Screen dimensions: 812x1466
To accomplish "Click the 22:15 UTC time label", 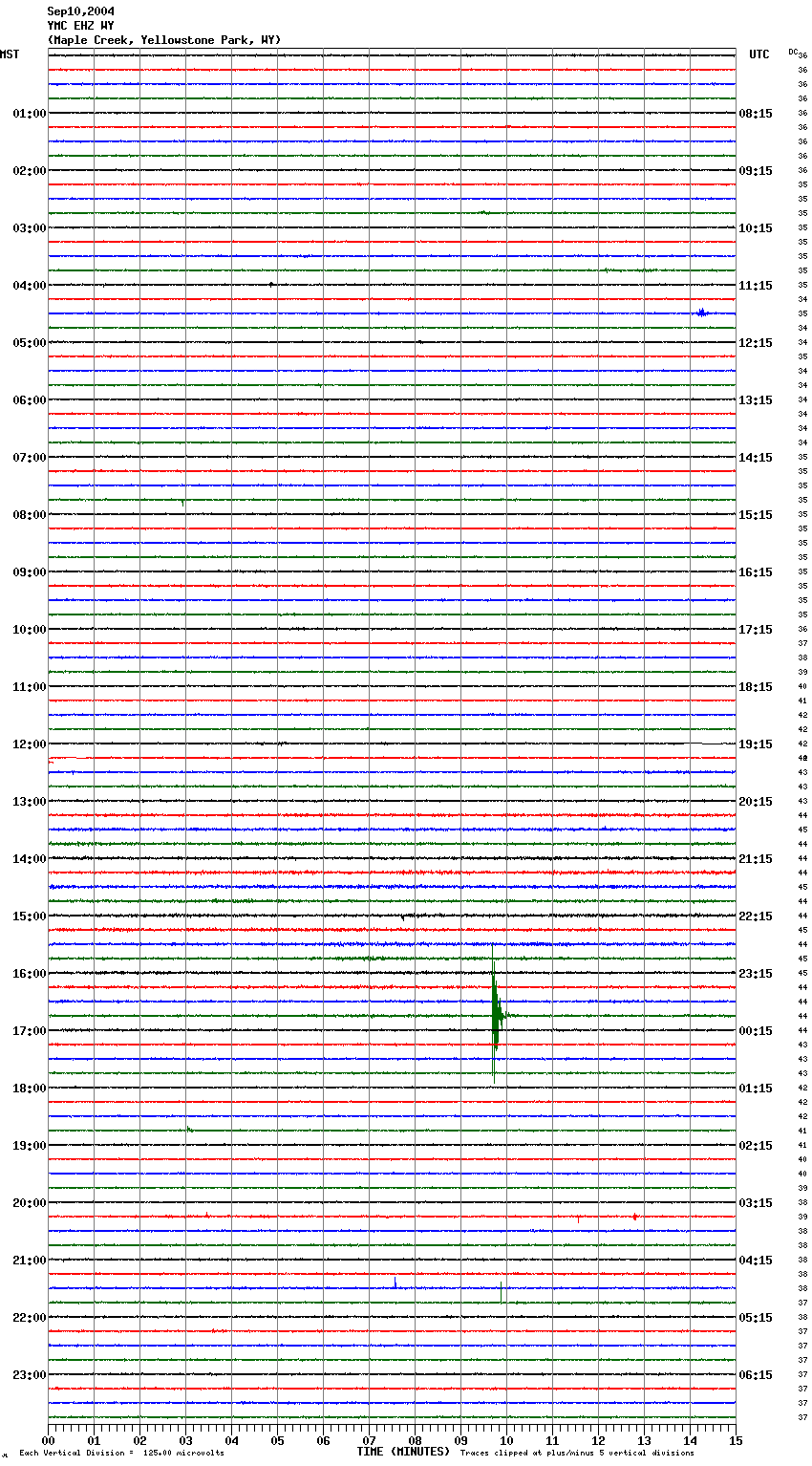I will [x=756, y=916].
